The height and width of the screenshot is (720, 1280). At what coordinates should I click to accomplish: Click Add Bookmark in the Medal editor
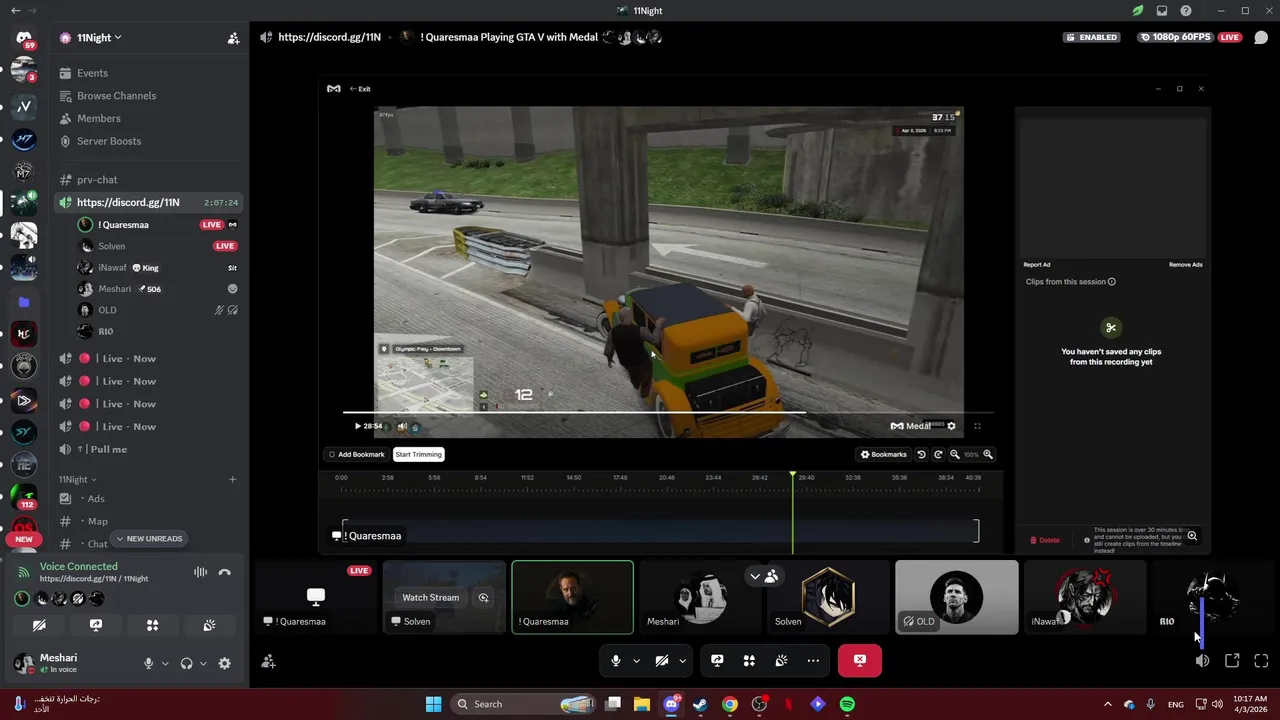357,454
